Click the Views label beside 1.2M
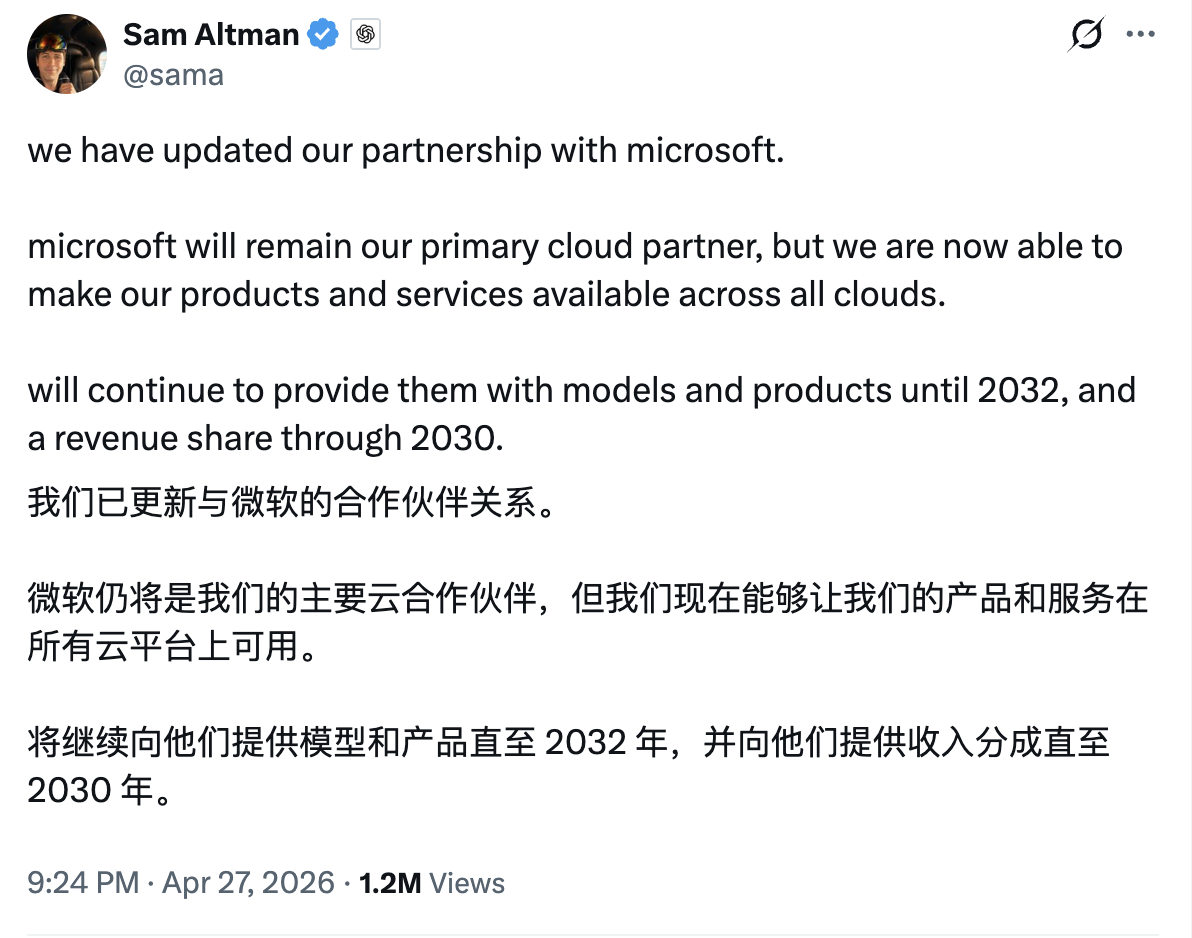This screenshot has width=1192, height=938. [x=466, y=882]
